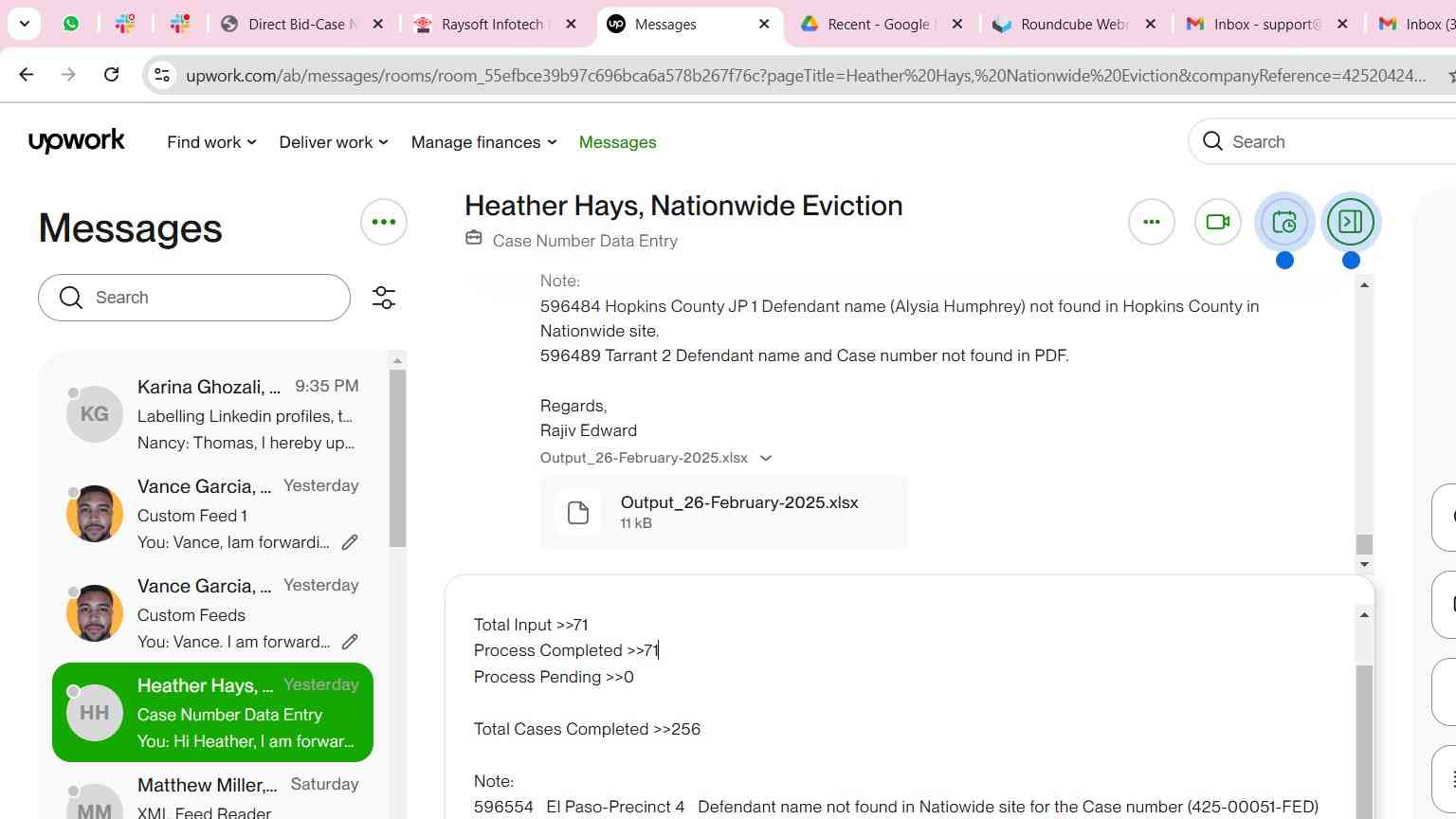Screen dimensions: 1456x819
Task: Click the Case Number Data Entry job link
Action: 585,241
